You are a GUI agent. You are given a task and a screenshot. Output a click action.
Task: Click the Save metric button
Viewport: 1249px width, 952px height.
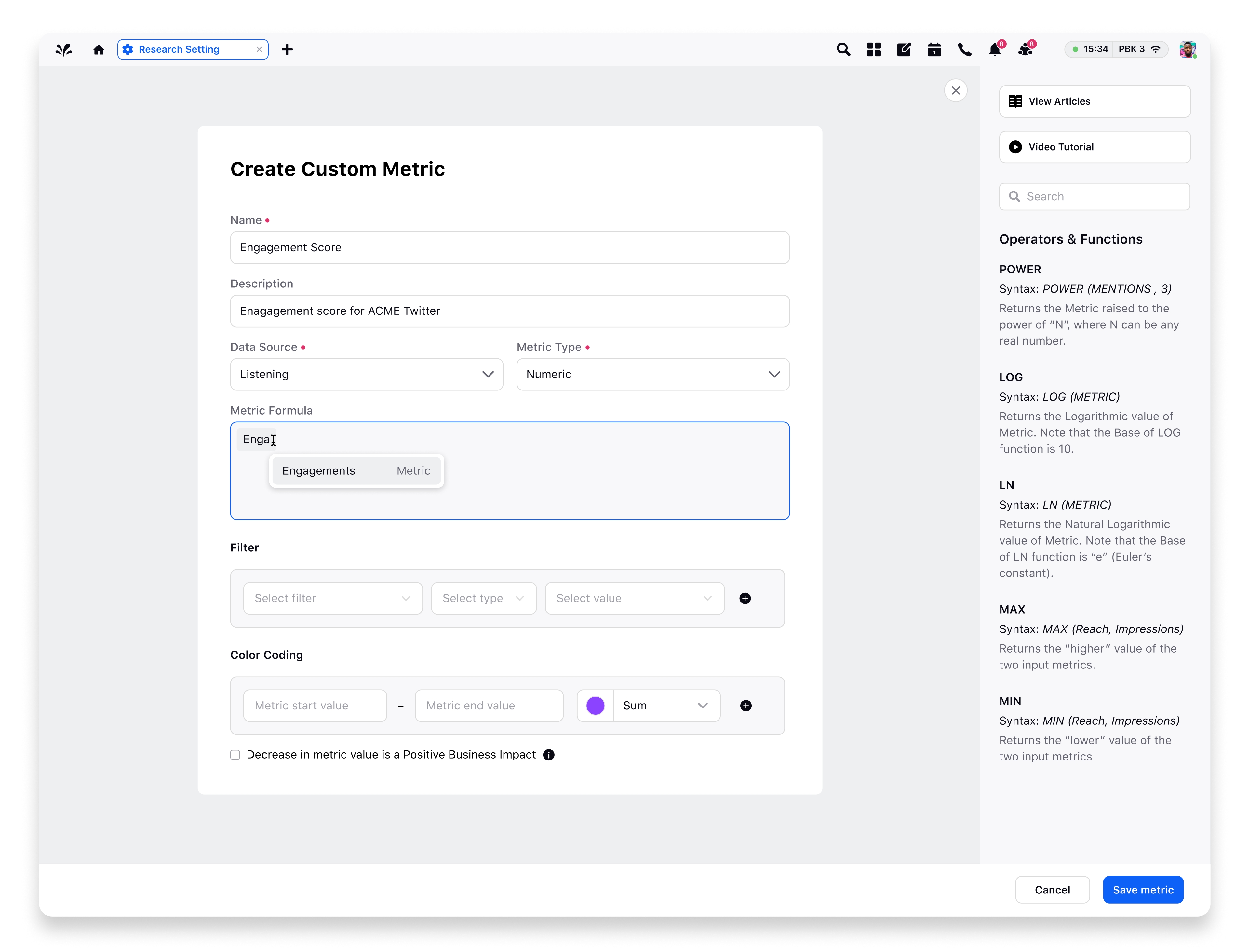click(1143, 889)
